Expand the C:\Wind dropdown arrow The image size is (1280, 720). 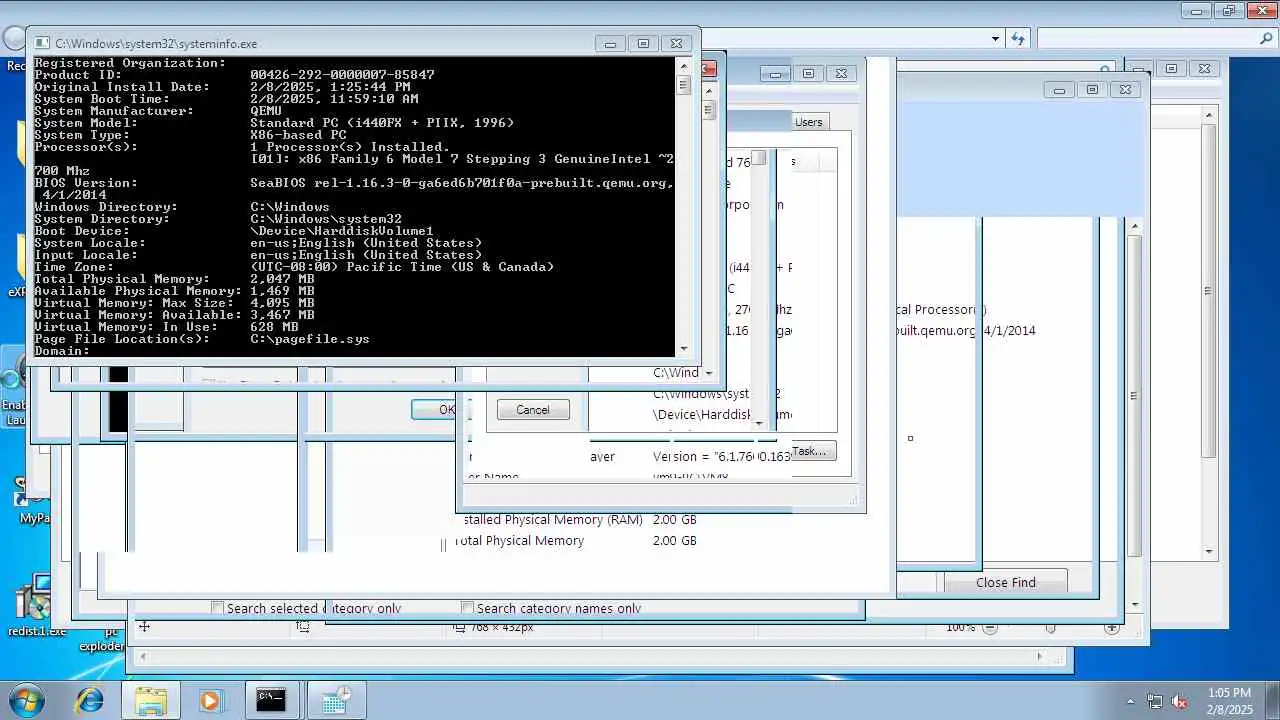click(x=709, y=373)
